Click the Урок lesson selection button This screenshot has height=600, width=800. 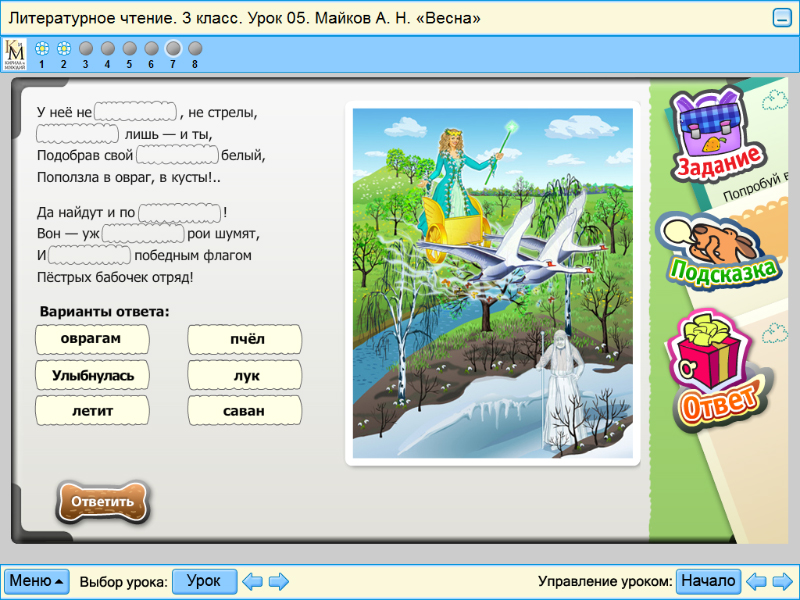pos(204,581)
